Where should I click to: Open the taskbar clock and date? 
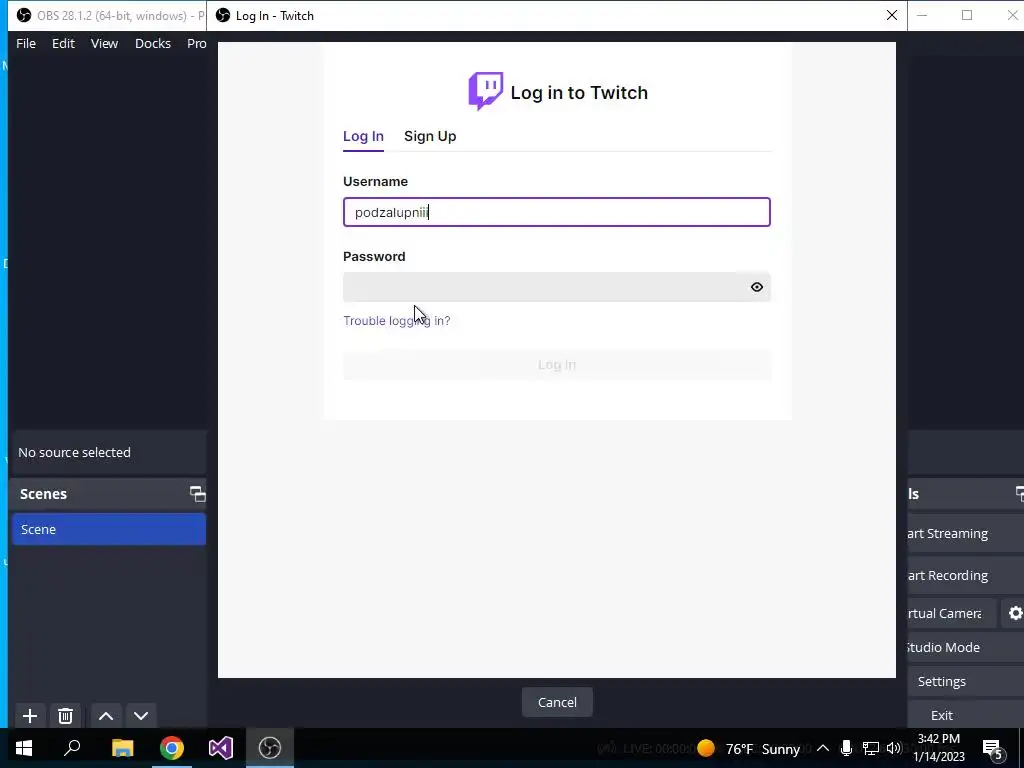[x=939, y=748]
